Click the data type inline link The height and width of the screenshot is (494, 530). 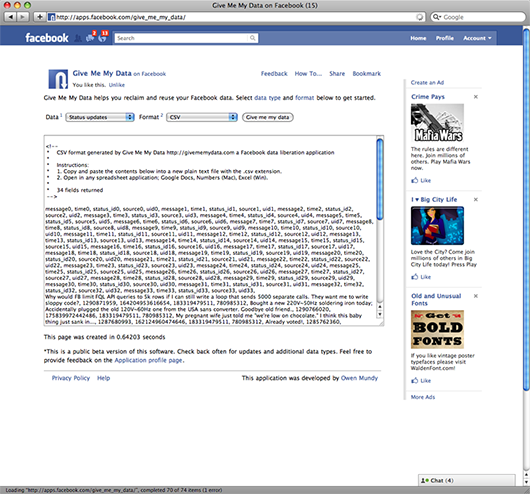point(267,98)
